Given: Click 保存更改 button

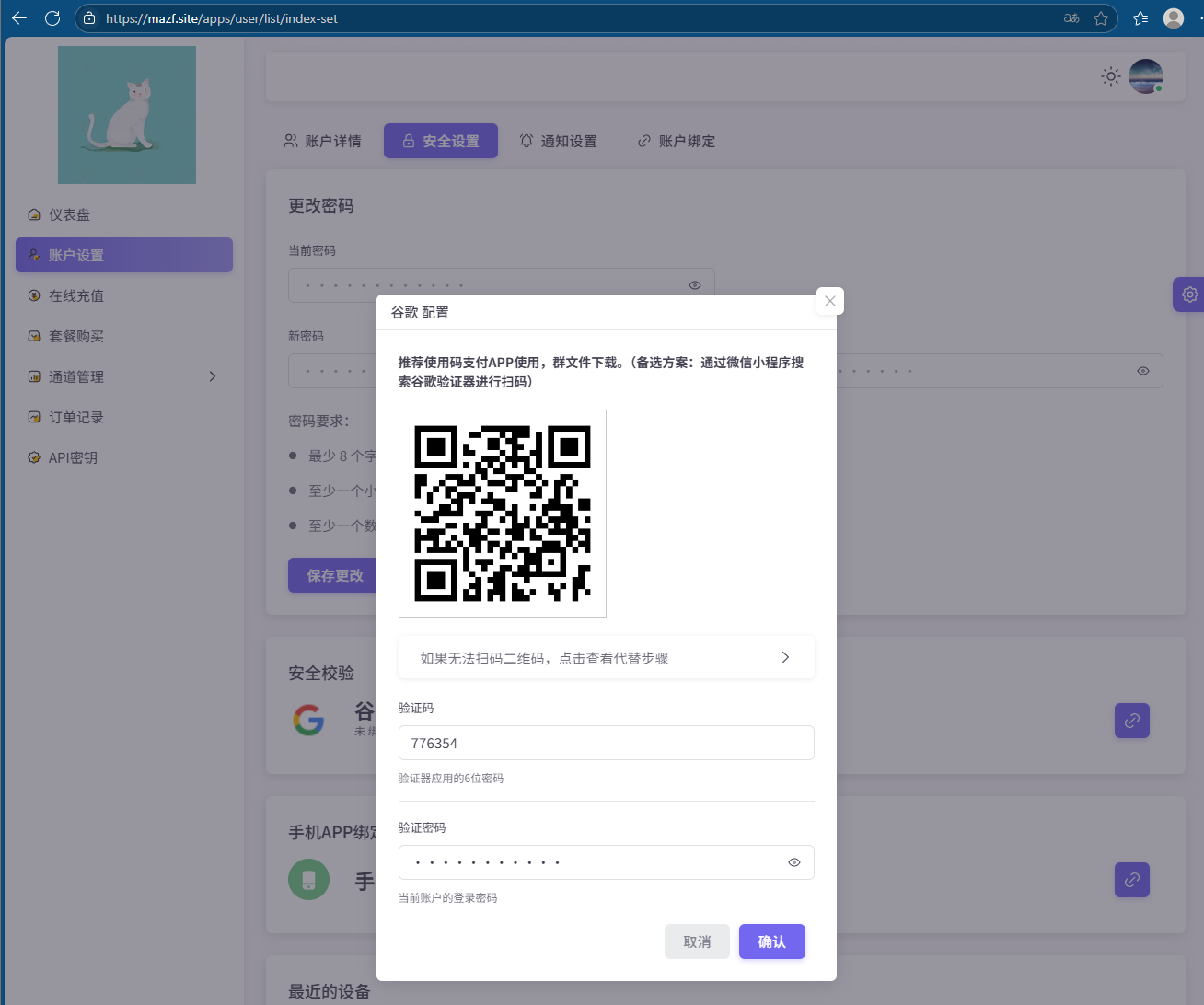Looking at the screenshot, I should pos(333,575).
